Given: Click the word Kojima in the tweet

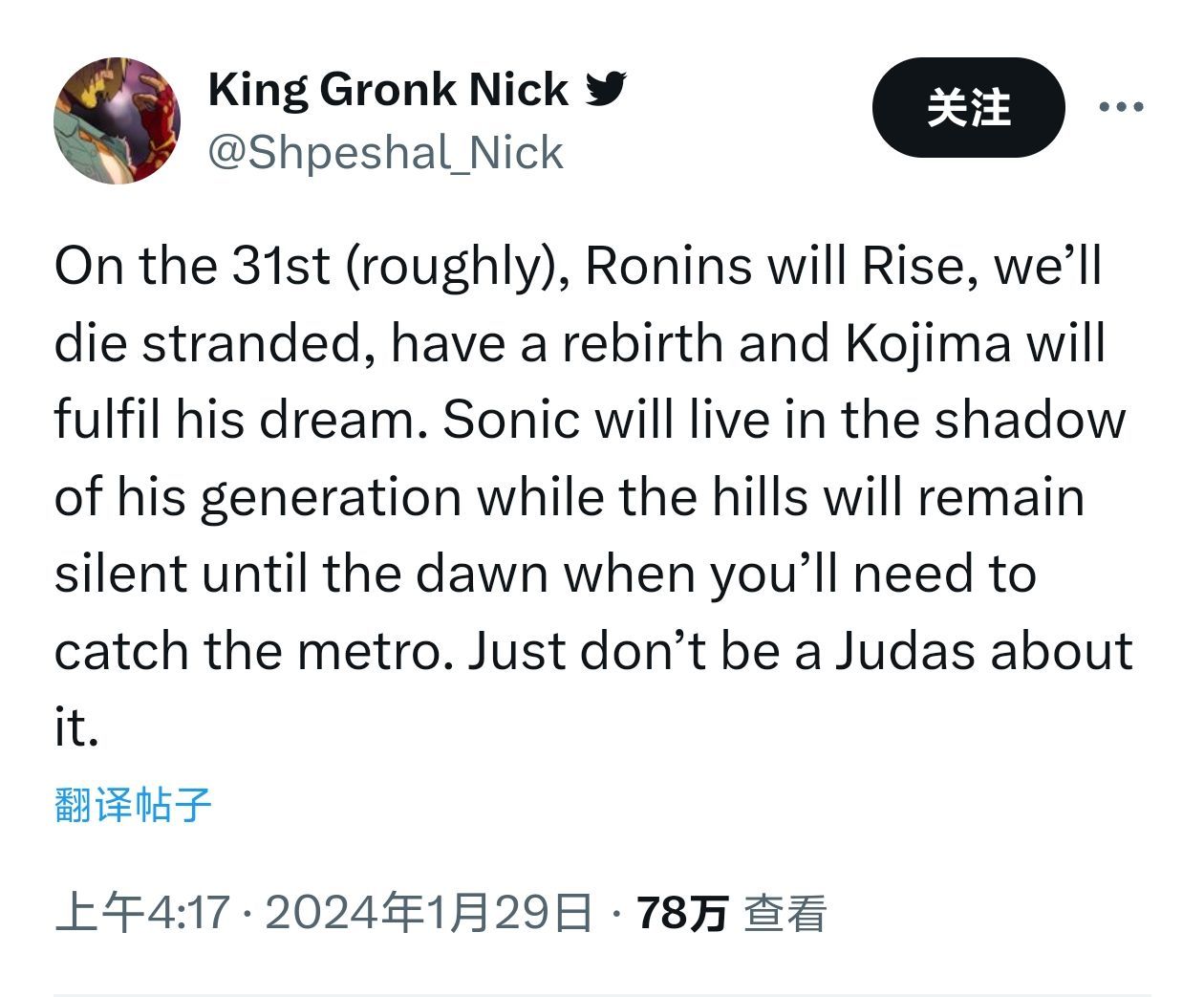Looking at the screenshot, I should coord(927,343).
